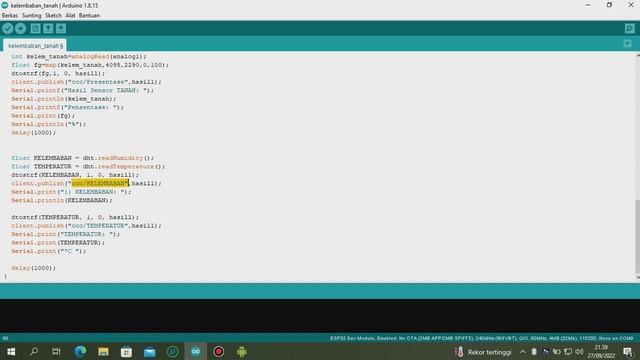Image resolution: width=640 pixels, height=360 pixels.
Task: Expand the tab options dropdown arrow
Action: click(627, 44)
